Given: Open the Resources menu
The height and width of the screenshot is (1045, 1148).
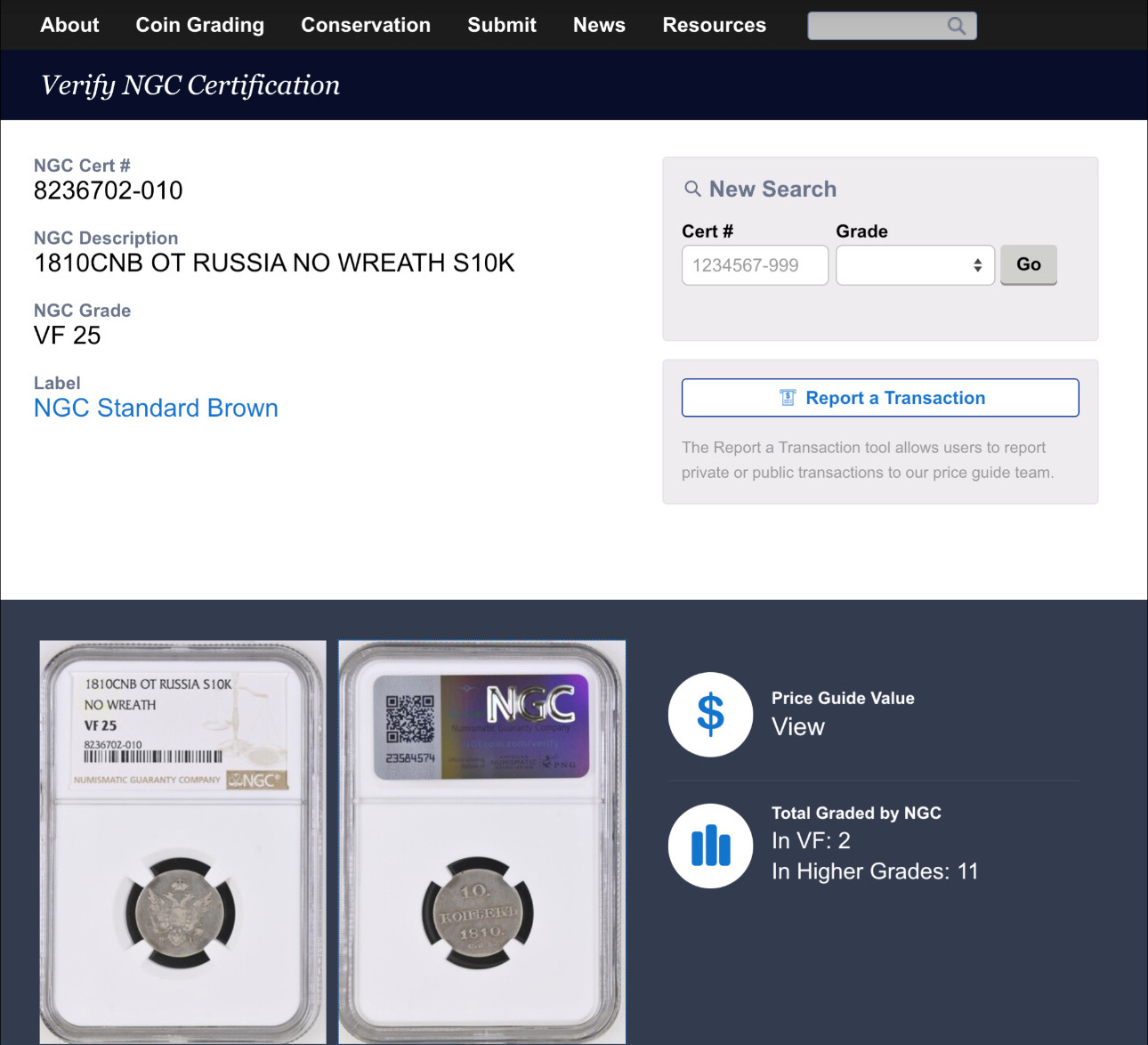Looking at the screenshot, I should 714,25.
